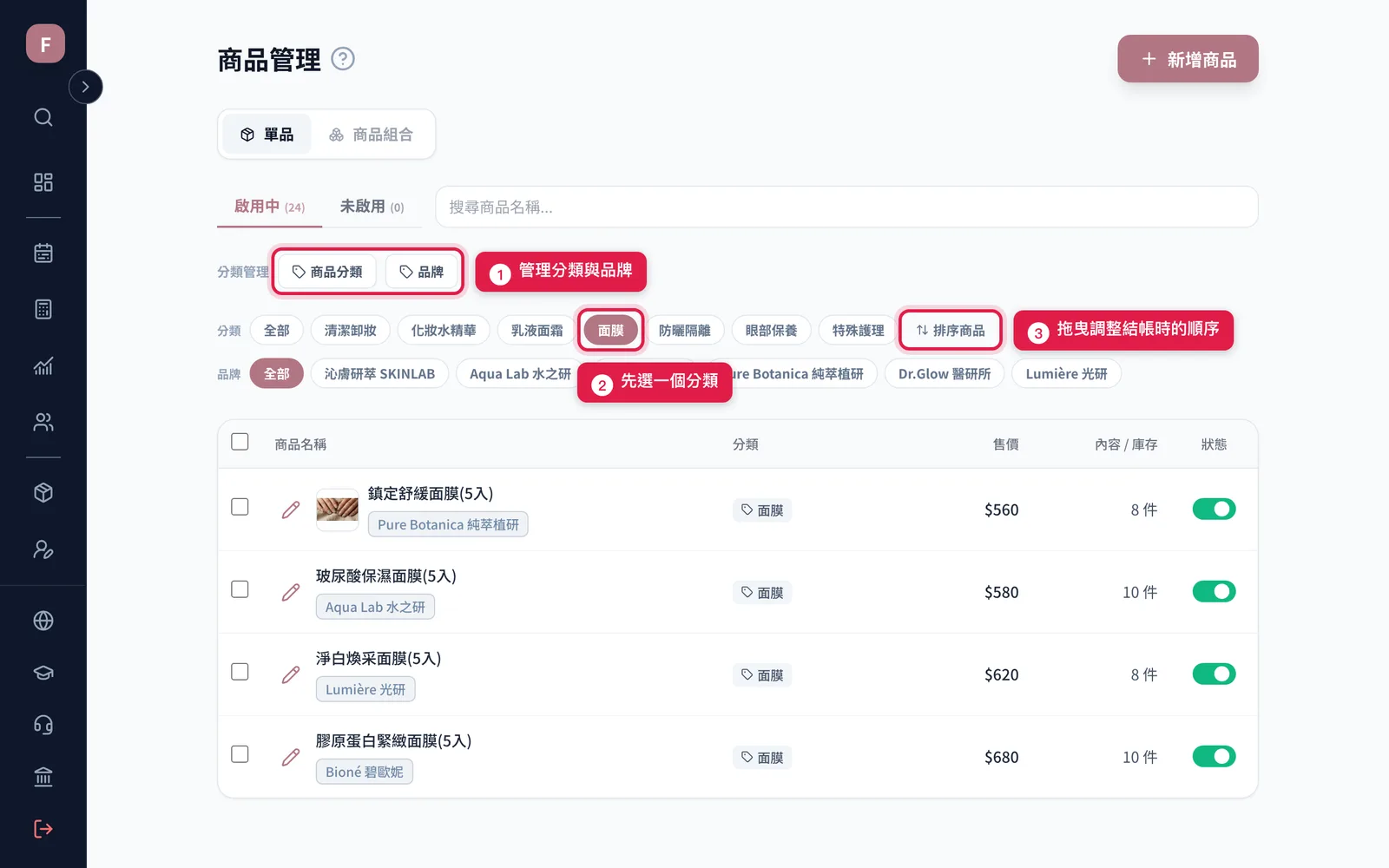Open the graduation cap tutorial icon
This screenshot has width=1389, height=868.
[43, 673]
